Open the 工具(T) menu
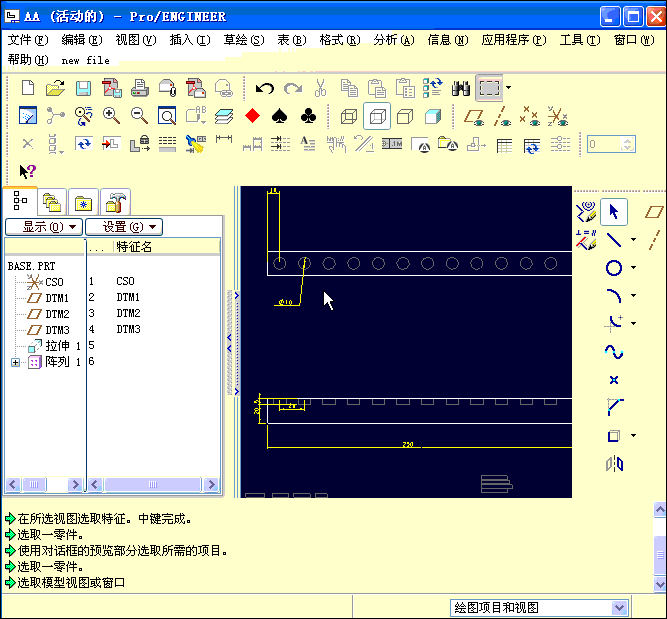 pyautogui.click(x=580, y=40)
